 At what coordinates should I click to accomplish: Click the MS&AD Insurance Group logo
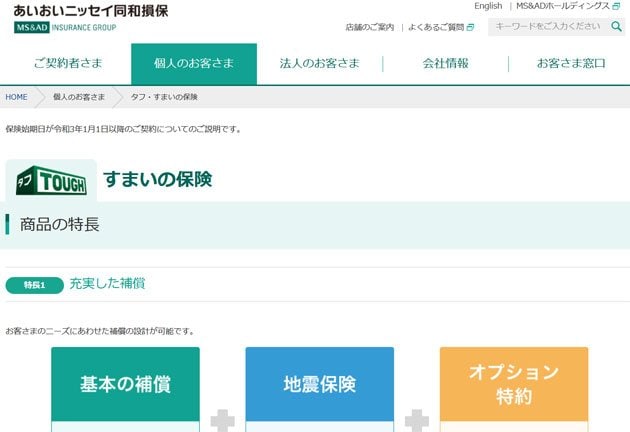(x=65, y=27)
